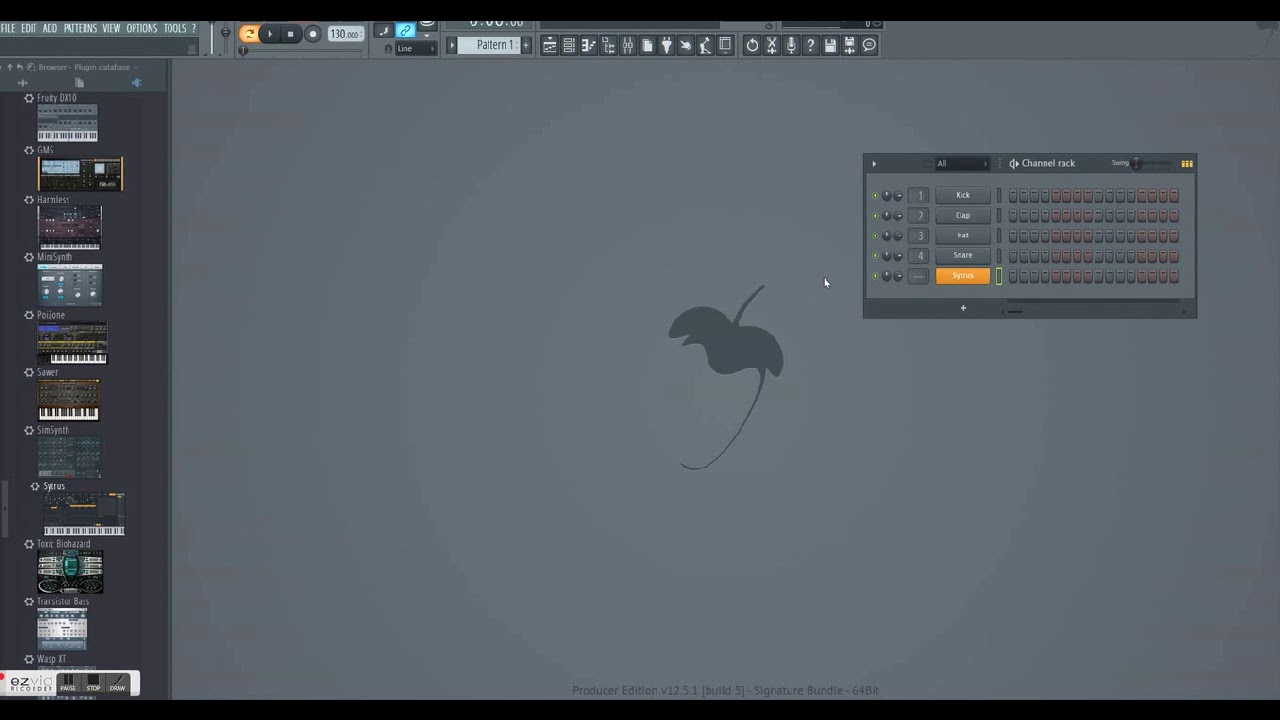Click the Record button
Screen dimensions: 1280x720
(x=313, y=33)
